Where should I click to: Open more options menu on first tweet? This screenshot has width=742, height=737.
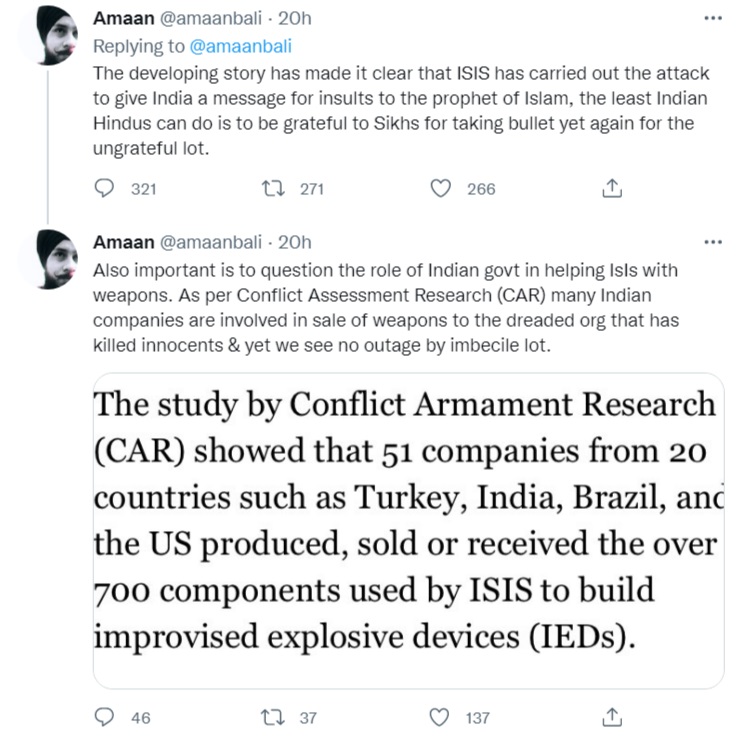(x=712, y=19)
